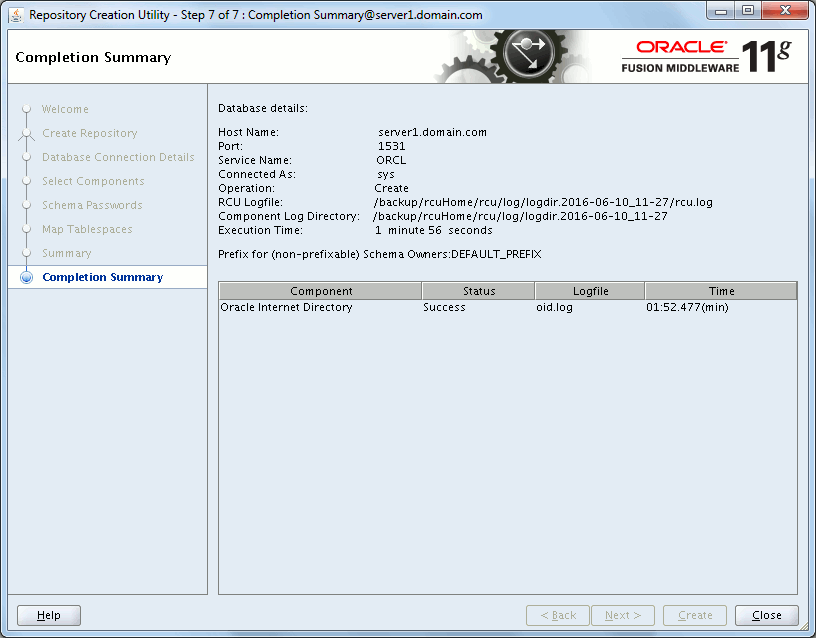Screen dimensions: 816x638
Task: Open the Map Tablespaces step
Action: click(87, 229)
